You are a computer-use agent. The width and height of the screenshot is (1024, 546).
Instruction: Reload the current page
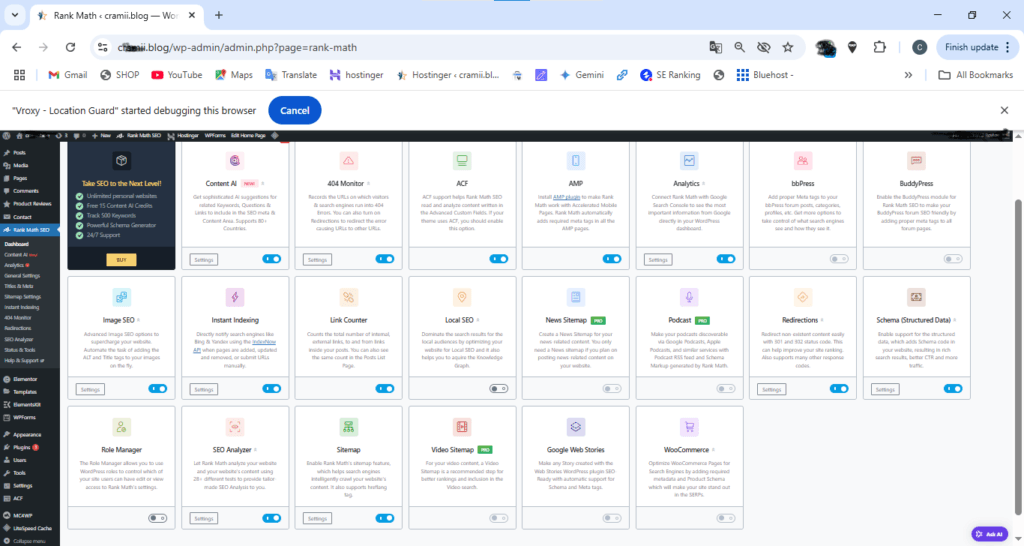pos(71,47)
